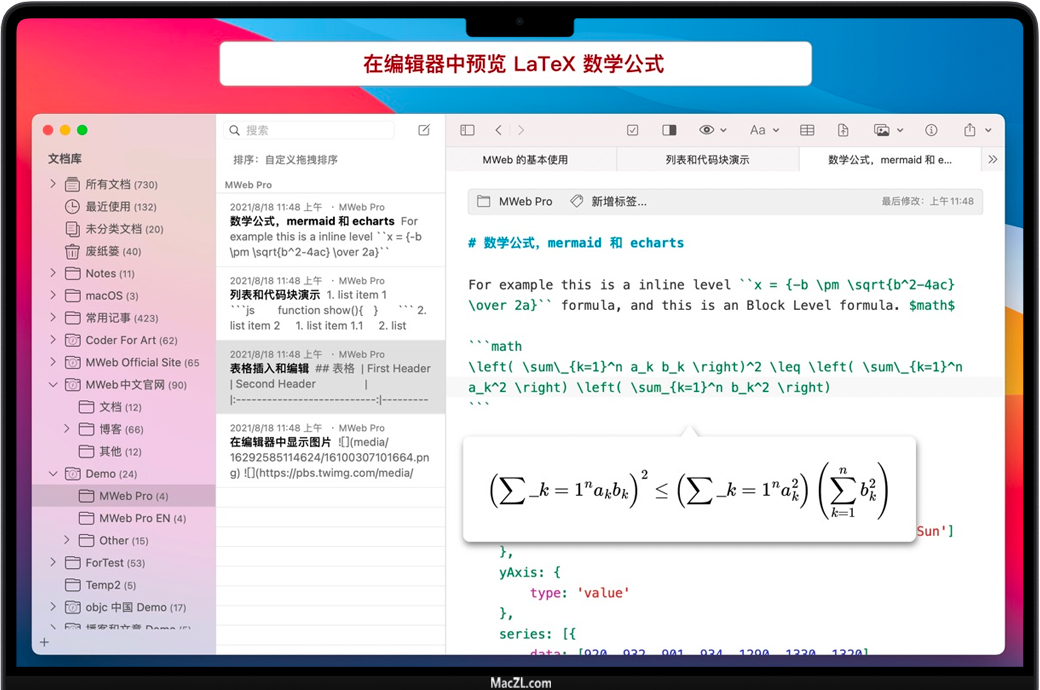Toggle the split preview mode button
This screenshot has height=690, width=1040.
coord(670,130)
